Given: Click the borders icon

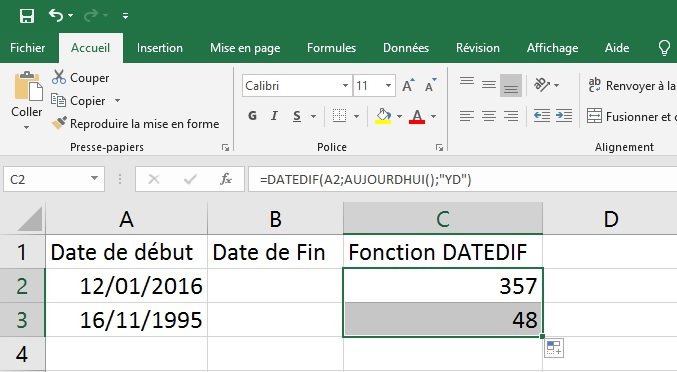Looking at the screenshot, I should click(339, 116).
